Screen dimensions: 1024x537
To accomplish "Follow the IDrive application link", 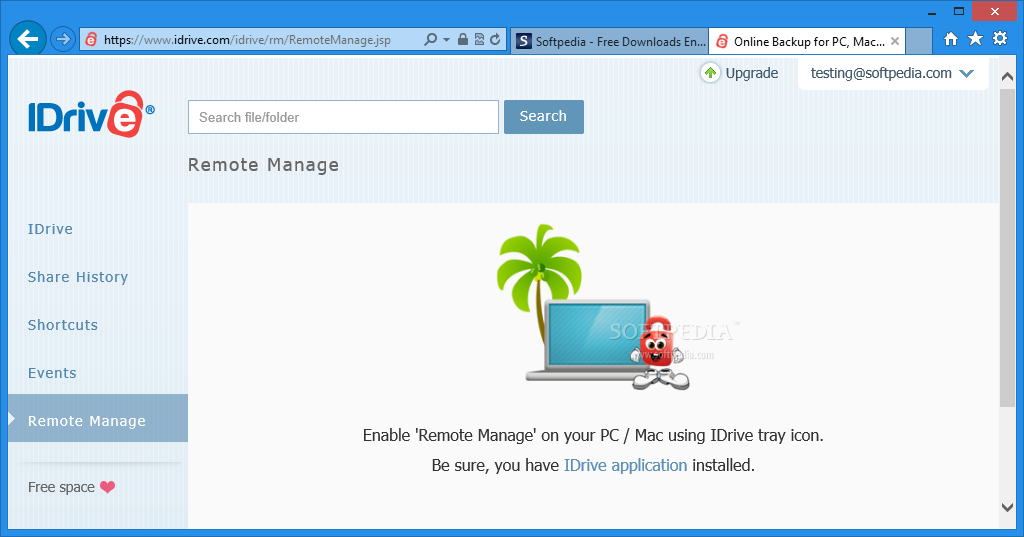I will pos(625,465).
